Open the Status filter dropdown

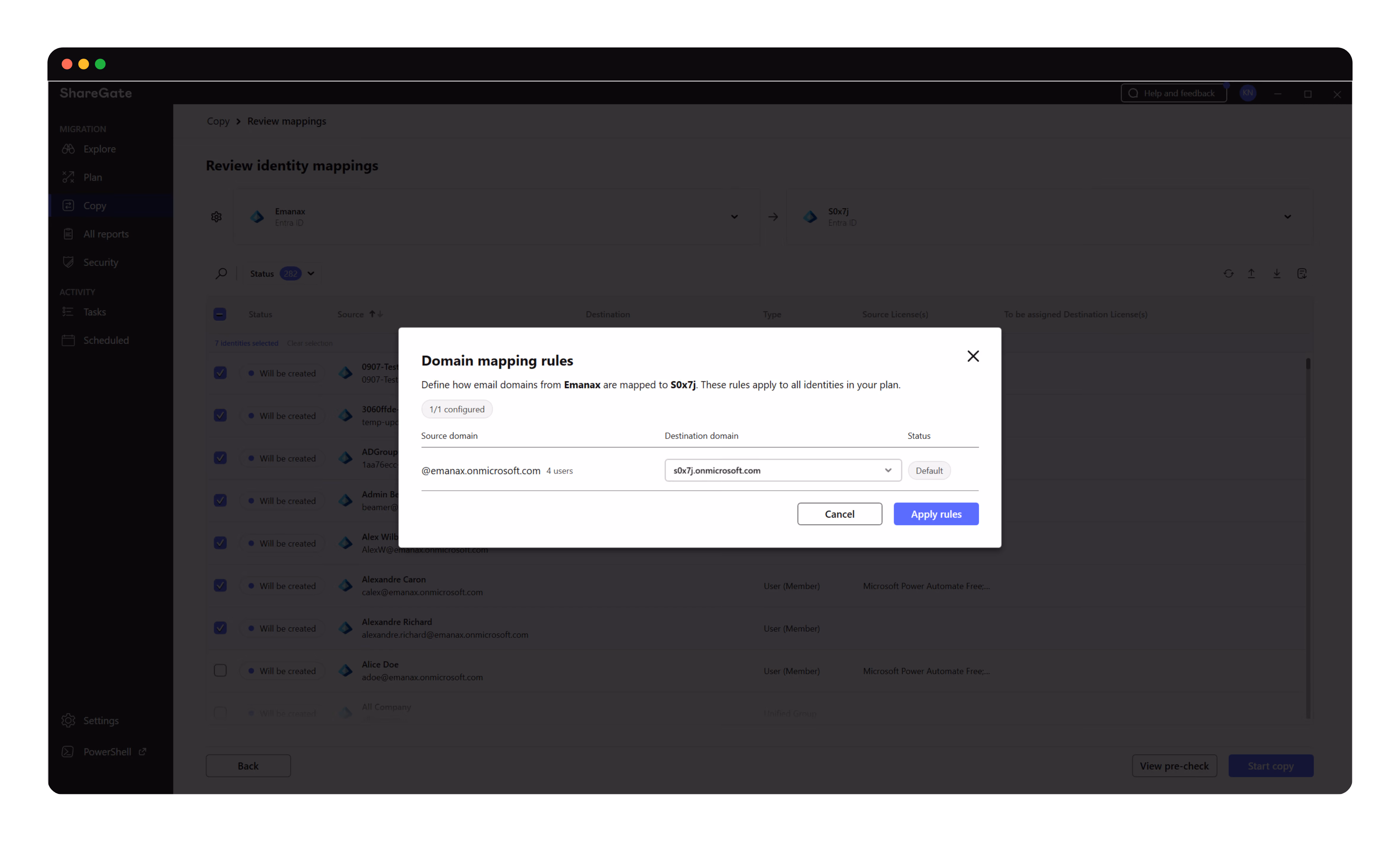[282, 273]
